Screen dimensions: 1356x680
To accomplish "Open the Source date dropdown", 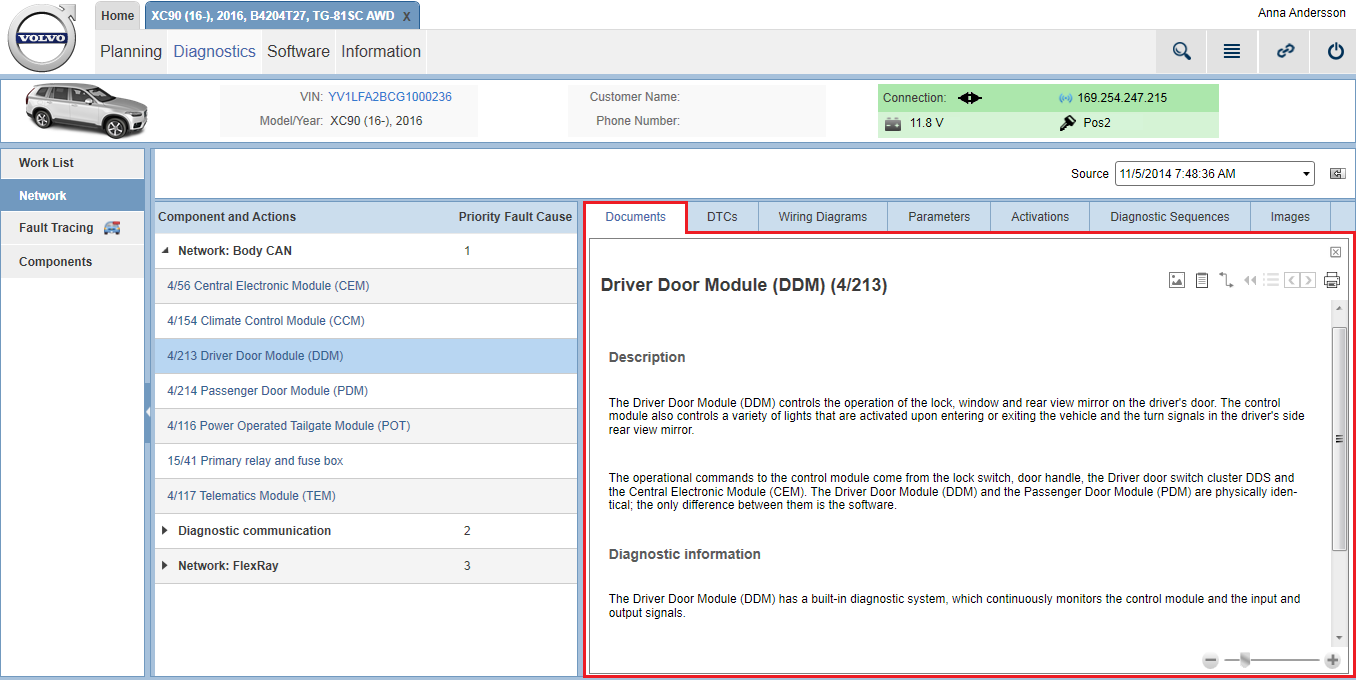I will [x=1215, y=173].
